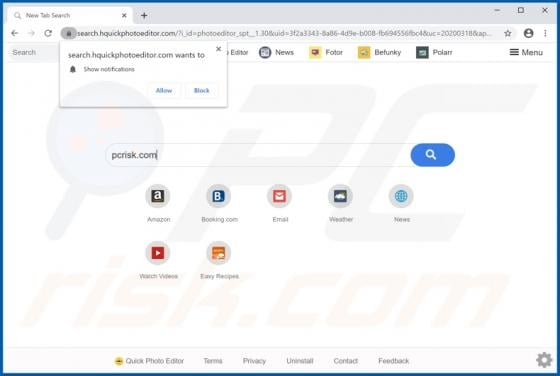Submit search with the blue magnifier button
This screenshot has width=560, height=376.
click(432, 155)
